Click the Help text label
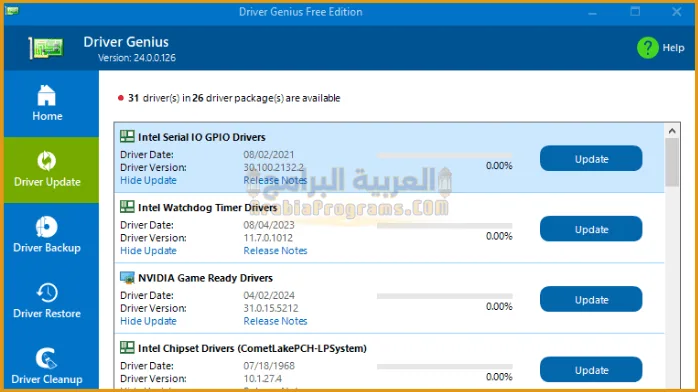The height and width of the screenshot is (392, 698). pos(673,48)
